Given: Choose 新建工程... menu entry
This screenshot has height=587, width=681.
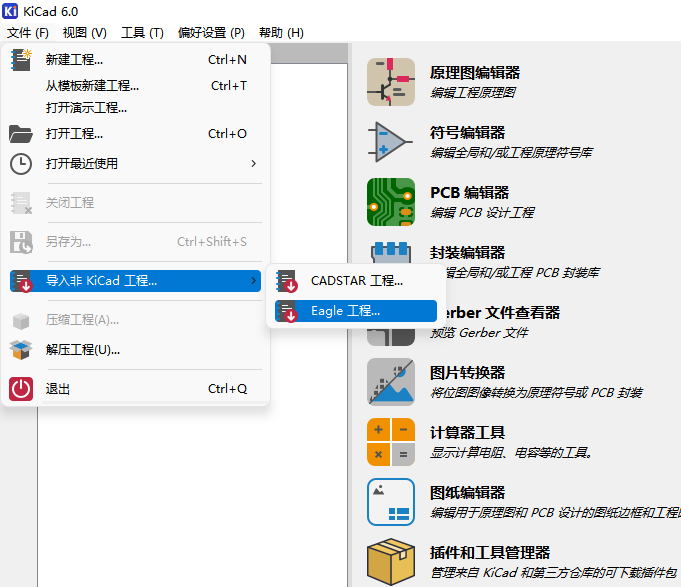Looking at the screenshot, I should pos(136,59).
